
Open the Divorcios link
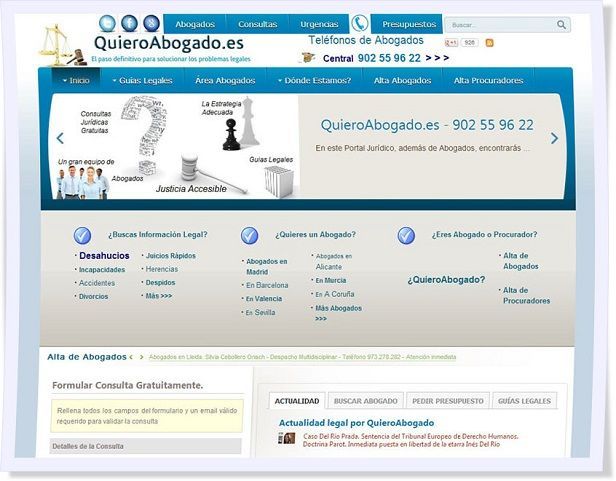pos(94,296)
